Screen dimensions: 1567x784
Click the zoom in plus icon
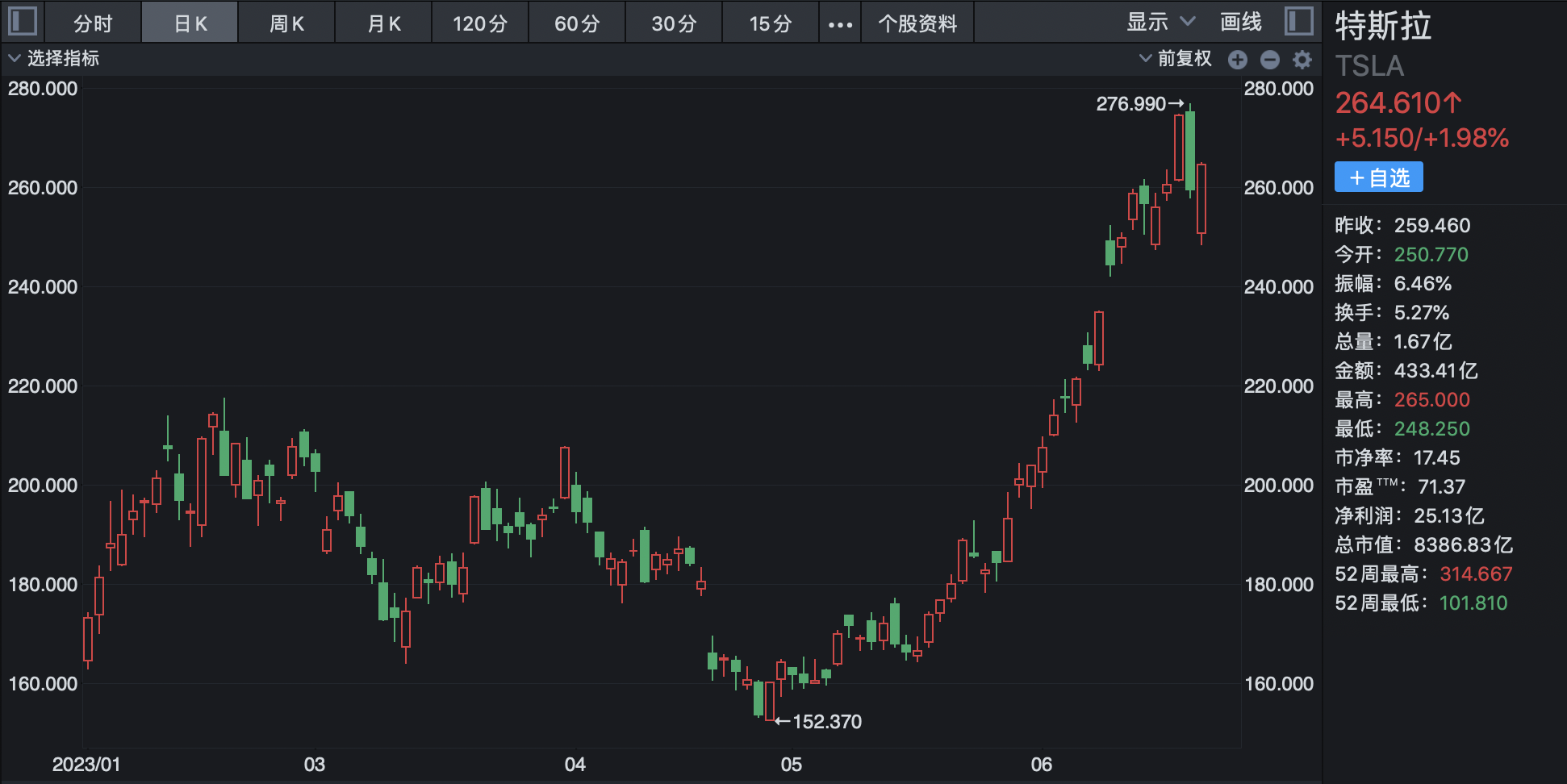pos(1237,59)
